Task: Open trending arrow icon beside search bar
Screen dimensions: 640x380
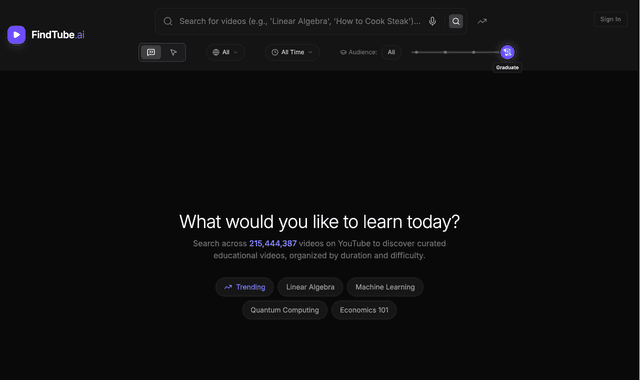Action: [x=482, y=21]
